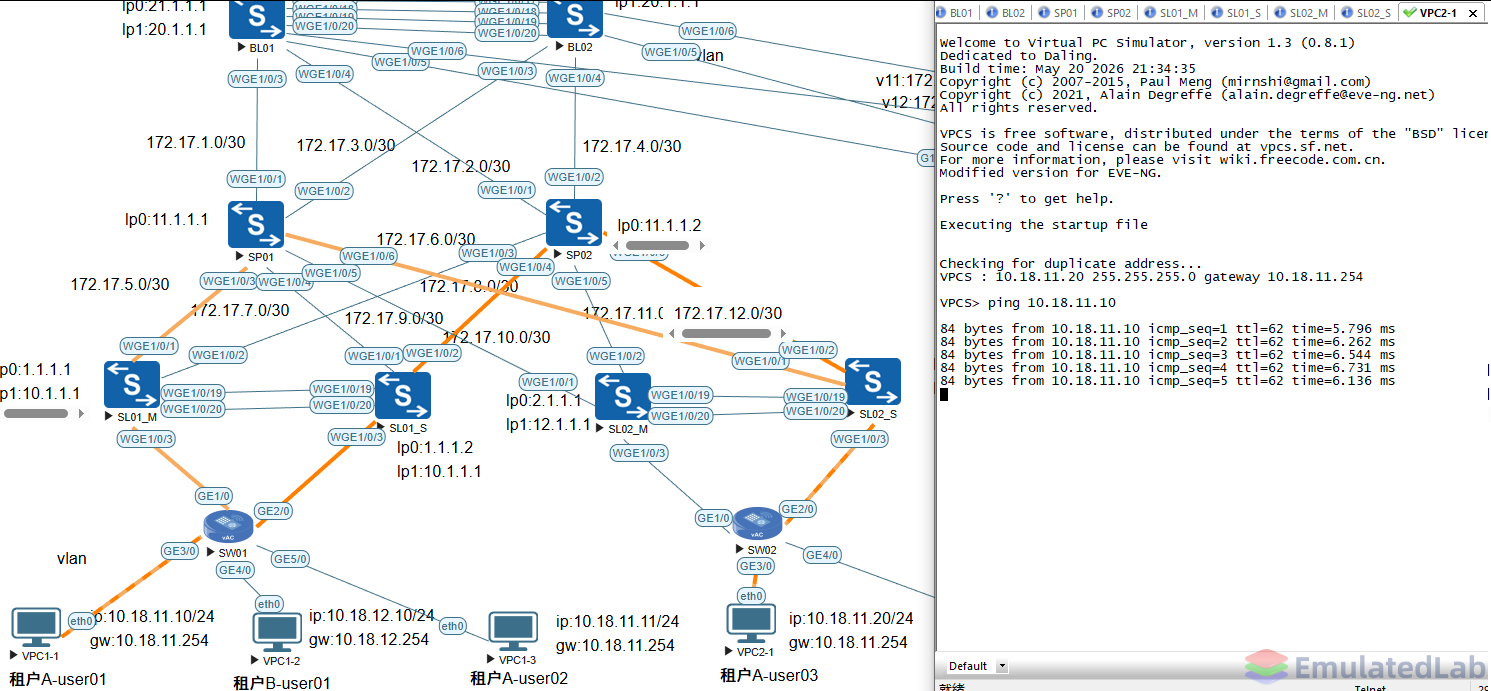
Task: Click the WGE1/0/3 label beneath SL01_M
Action: coord(146,438)
